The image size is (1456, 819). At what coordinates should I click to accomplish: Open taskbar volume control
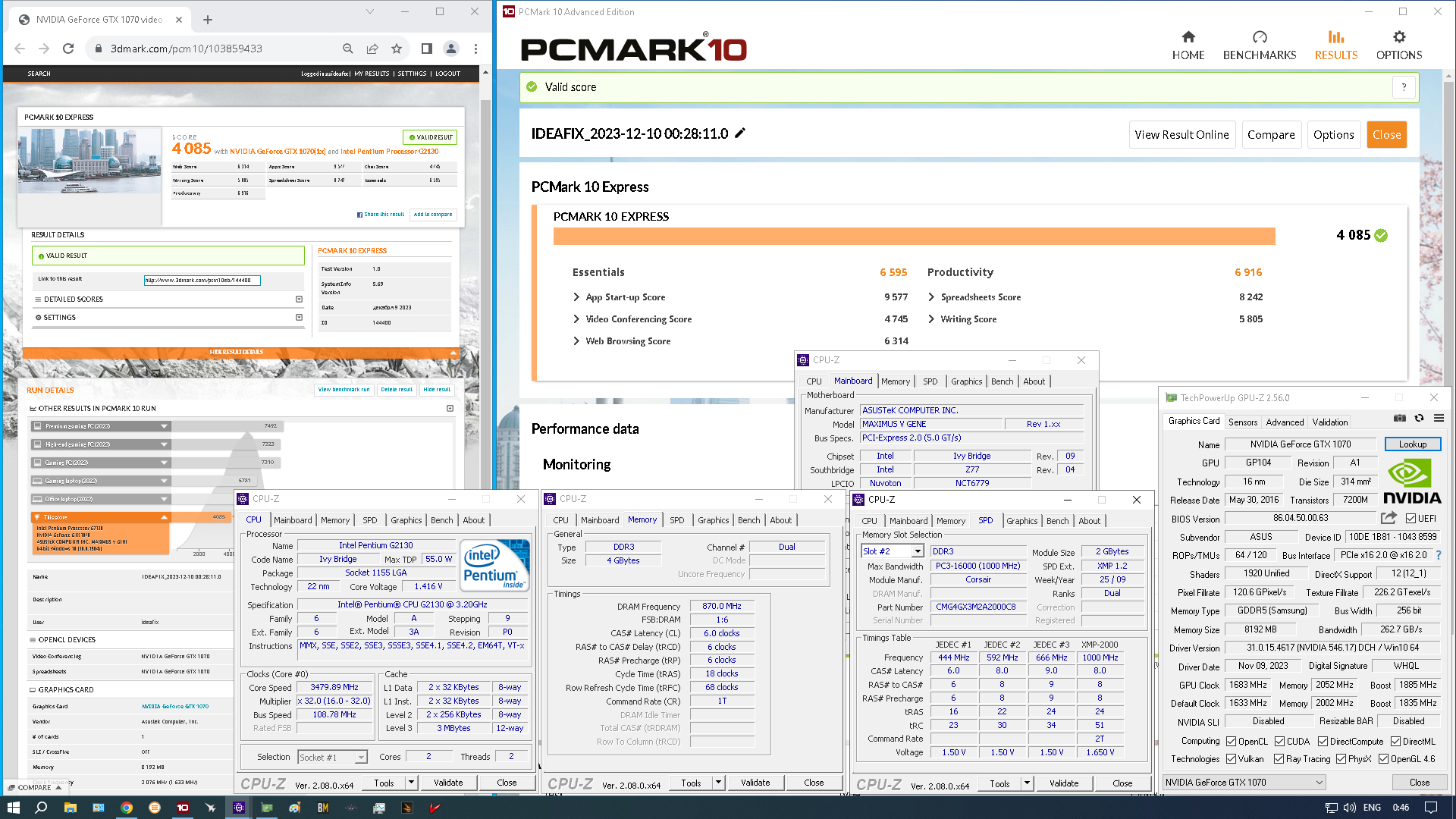(1350, 808)
